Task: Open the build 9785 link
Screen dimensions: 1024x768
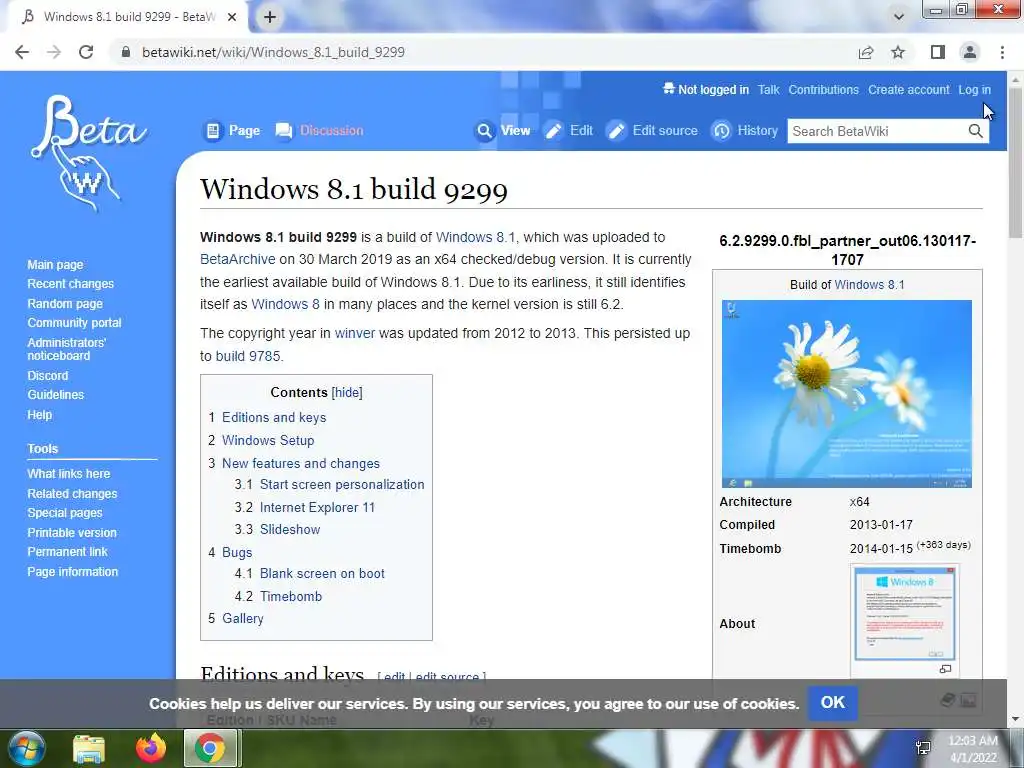Action: coord(248,356)
